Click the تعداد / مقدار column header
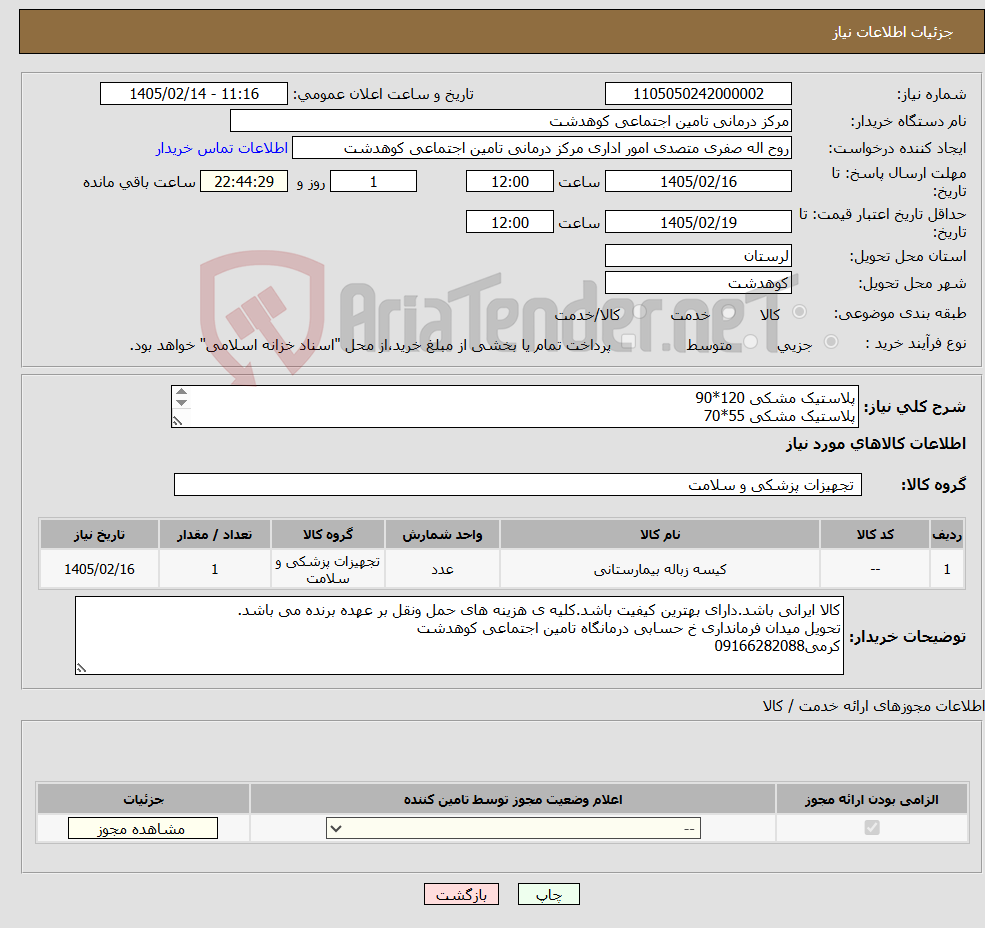Screen dimensions: 985x928 [214, 535]
